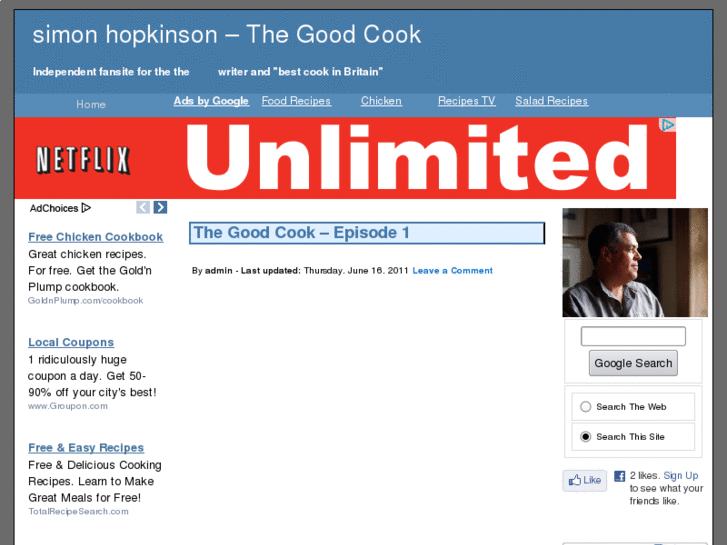Click the Leave a Comment link
727x545 pixels.
tap(453, 270)
